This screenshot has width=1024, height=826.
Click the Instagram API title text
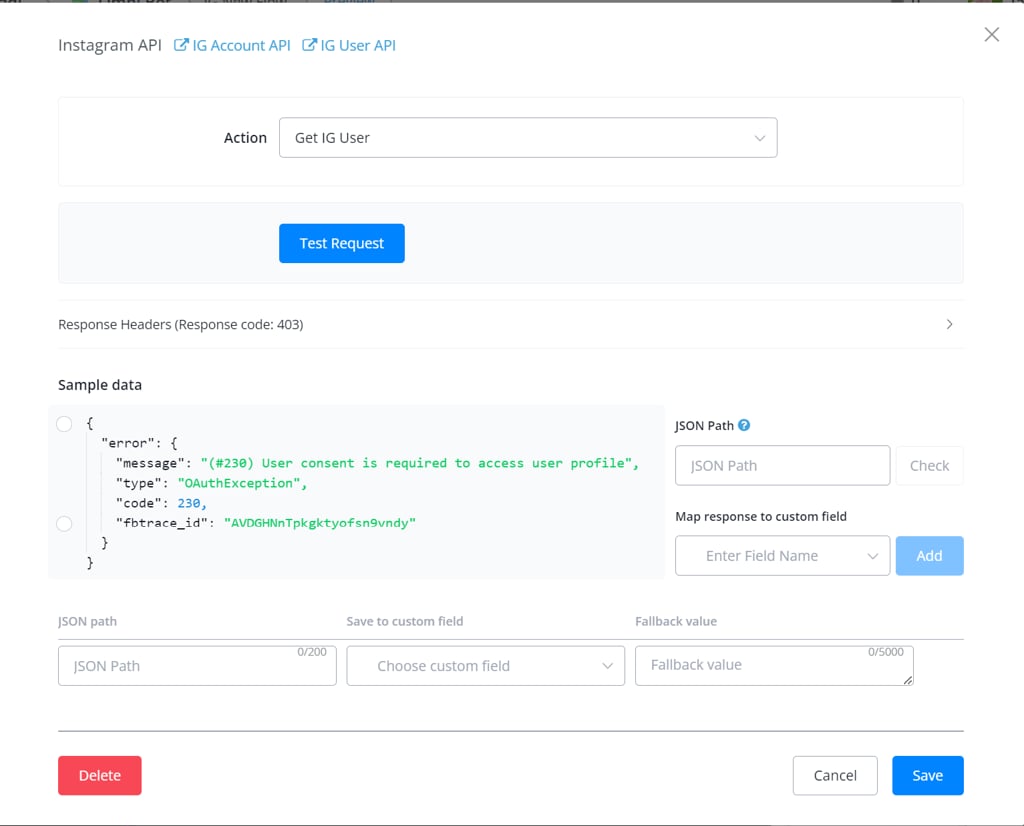pyautogui.click(x=110, y=45)
